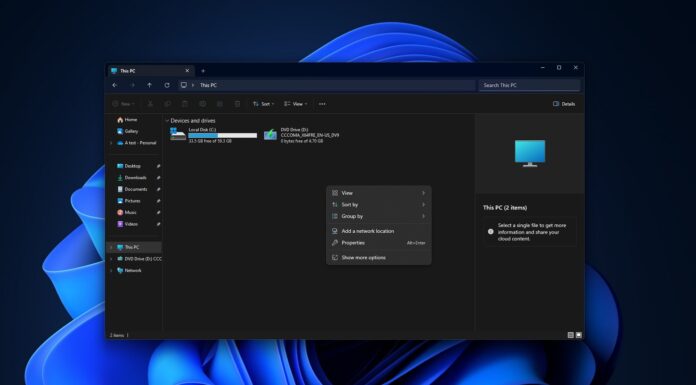Refresh the This PC view

tap(167, 85)
